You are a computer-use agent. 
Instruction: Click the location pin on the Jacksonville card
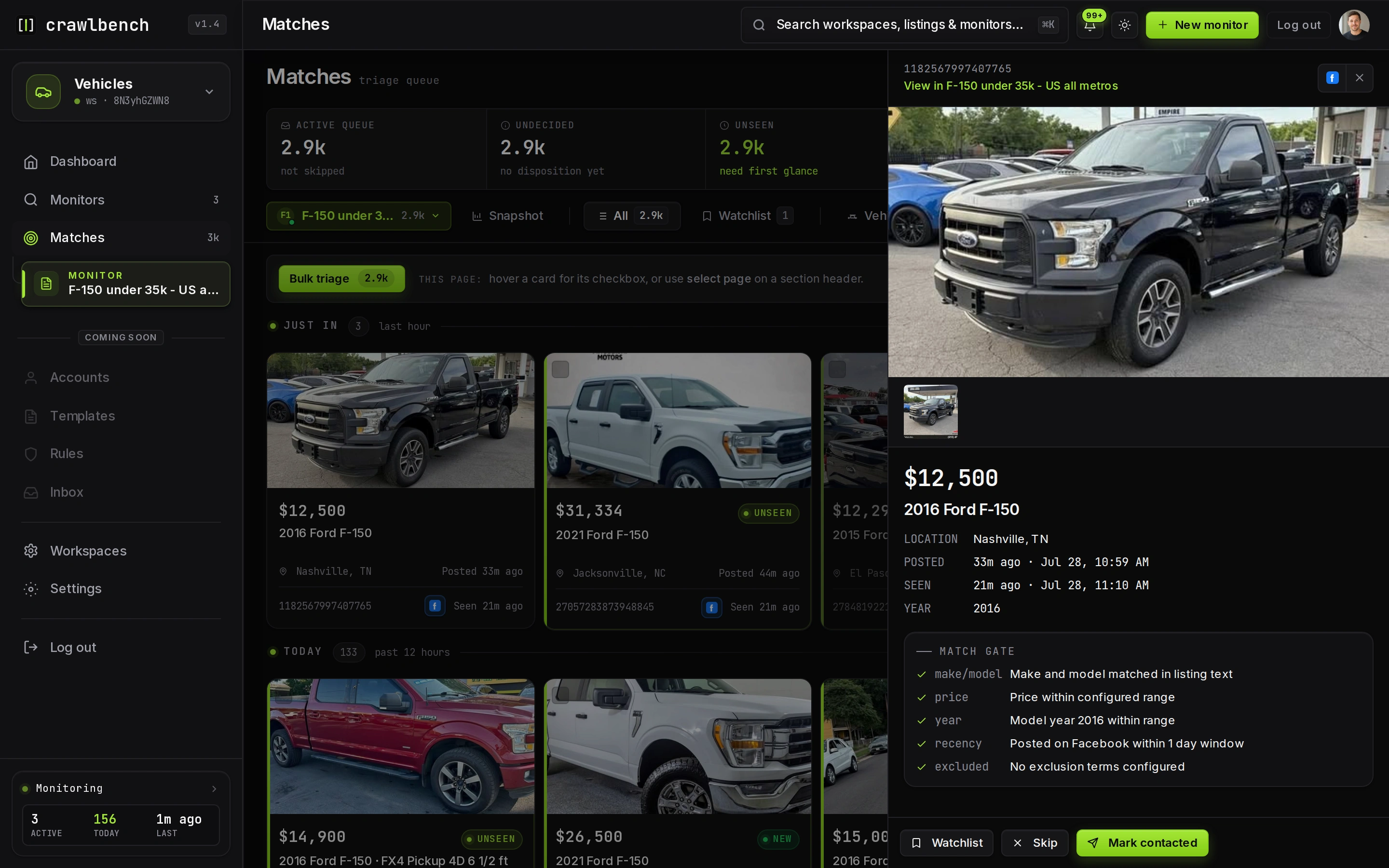coord(559,573)
